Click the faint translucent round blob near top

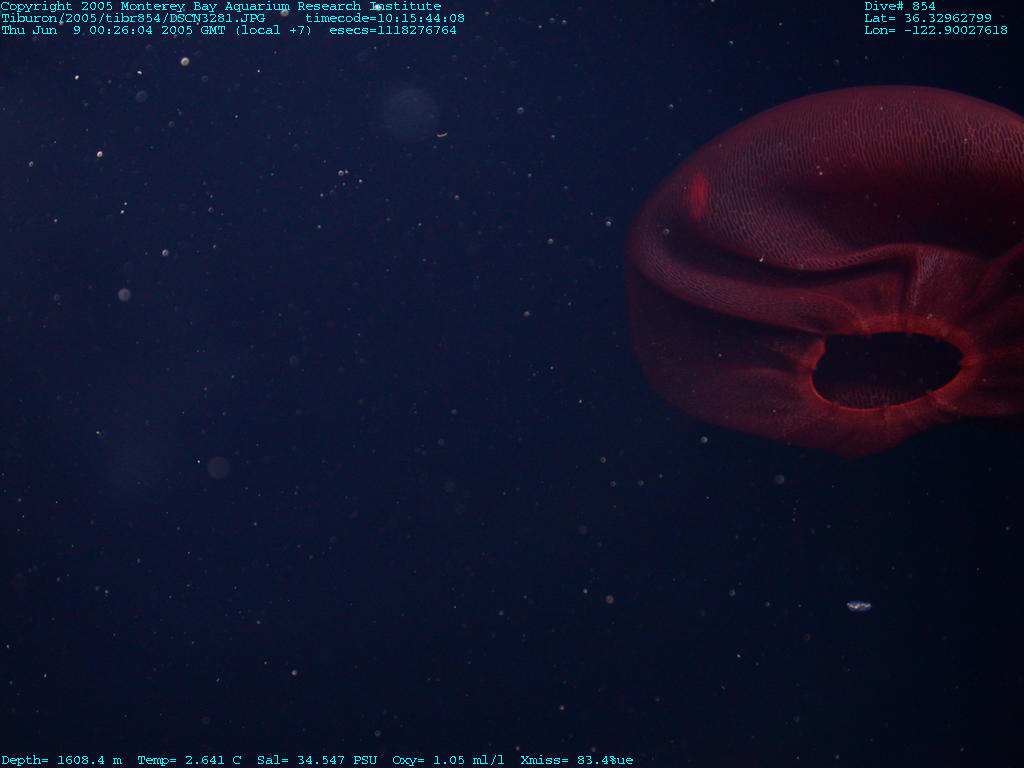coord(411,113)
